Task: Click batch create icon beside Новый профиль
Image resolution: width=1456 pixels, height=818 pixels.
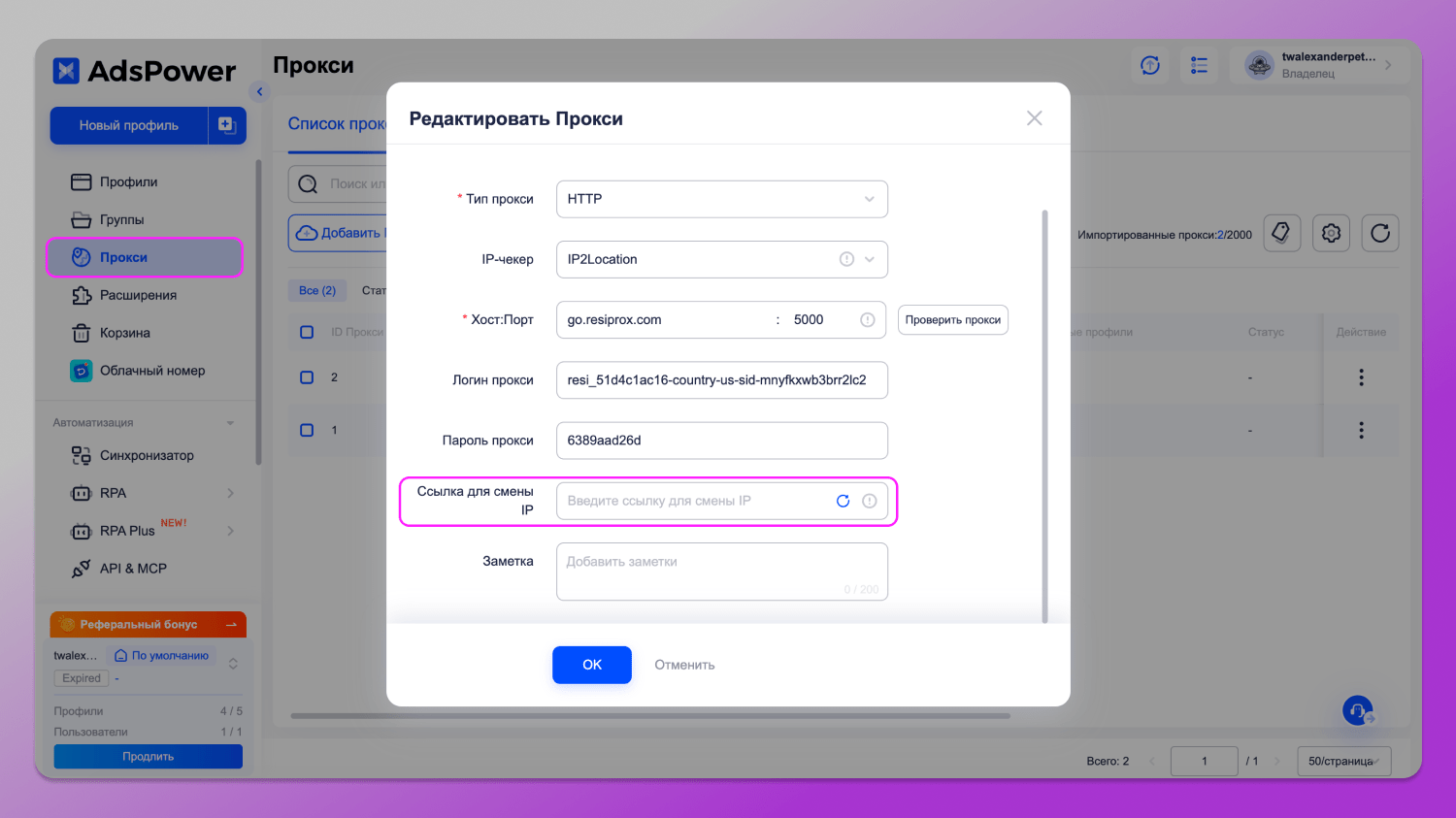Action: click(226, 125)
